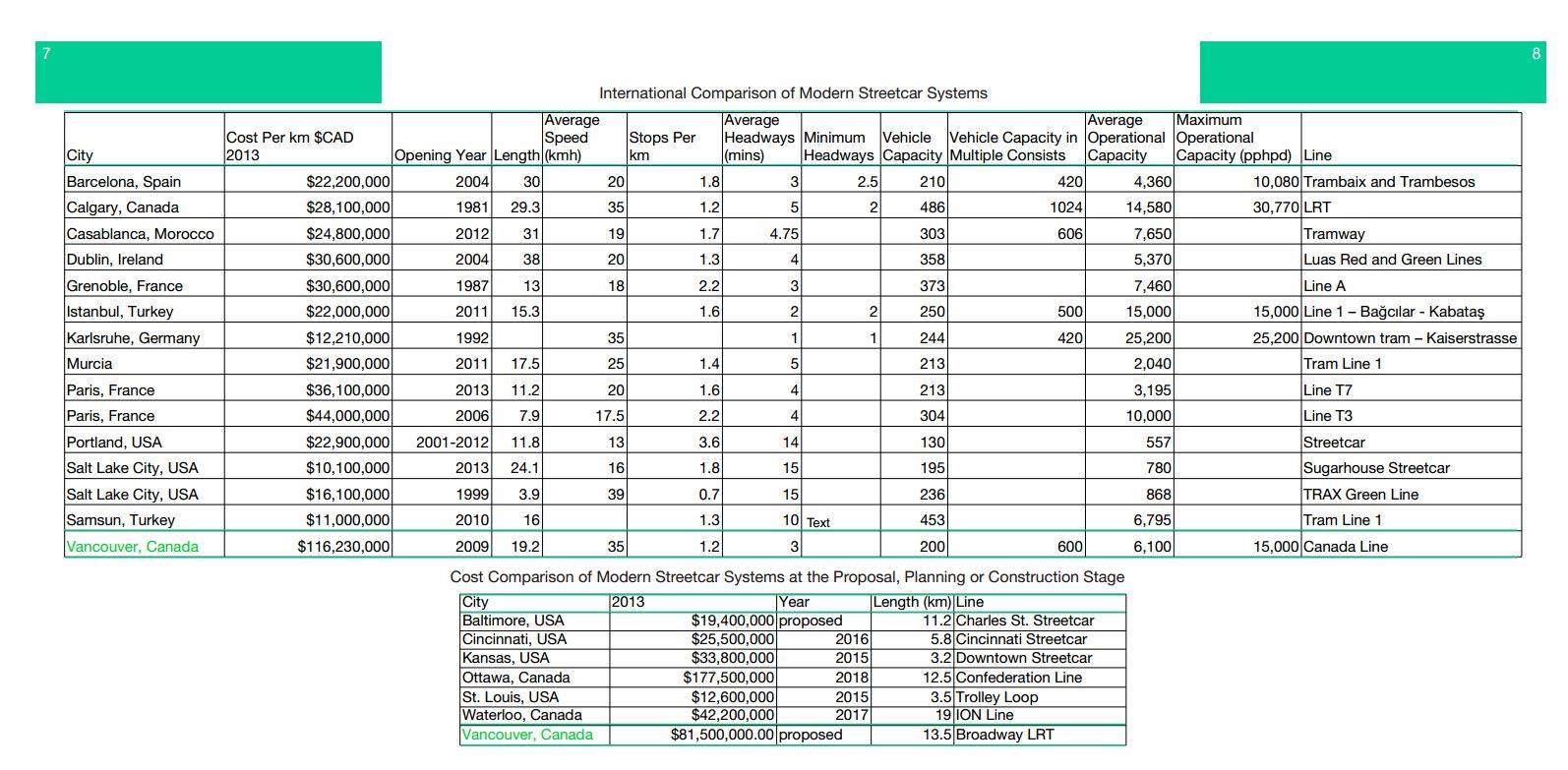Click the green page 8 header block

click(x=1372, y=72)
